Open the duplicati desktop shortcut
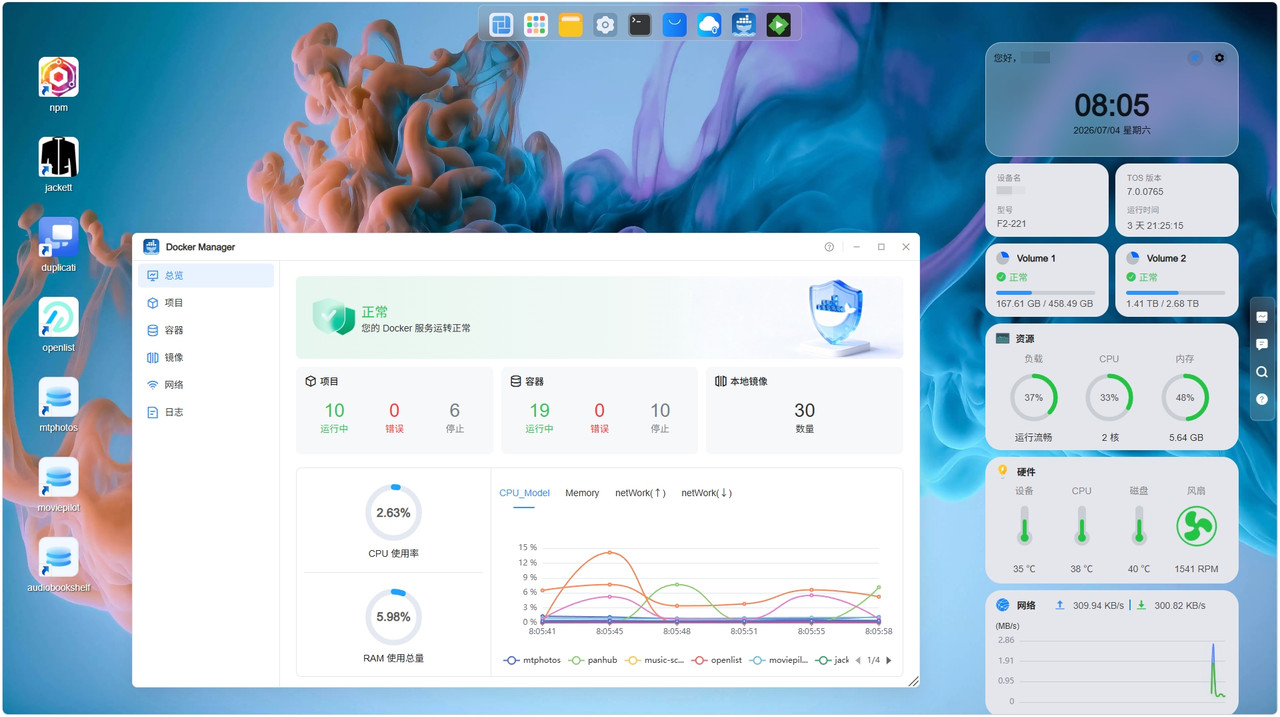This screenshot has height=717, width=1280. (58, 238)
